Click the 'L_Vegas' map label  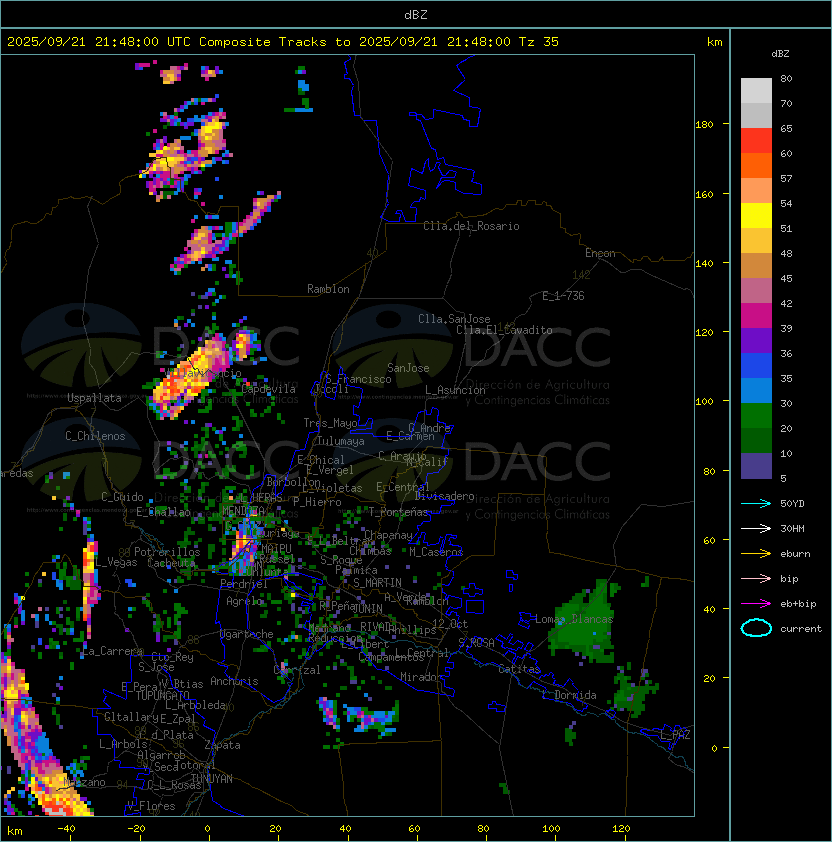click(115, 562)
